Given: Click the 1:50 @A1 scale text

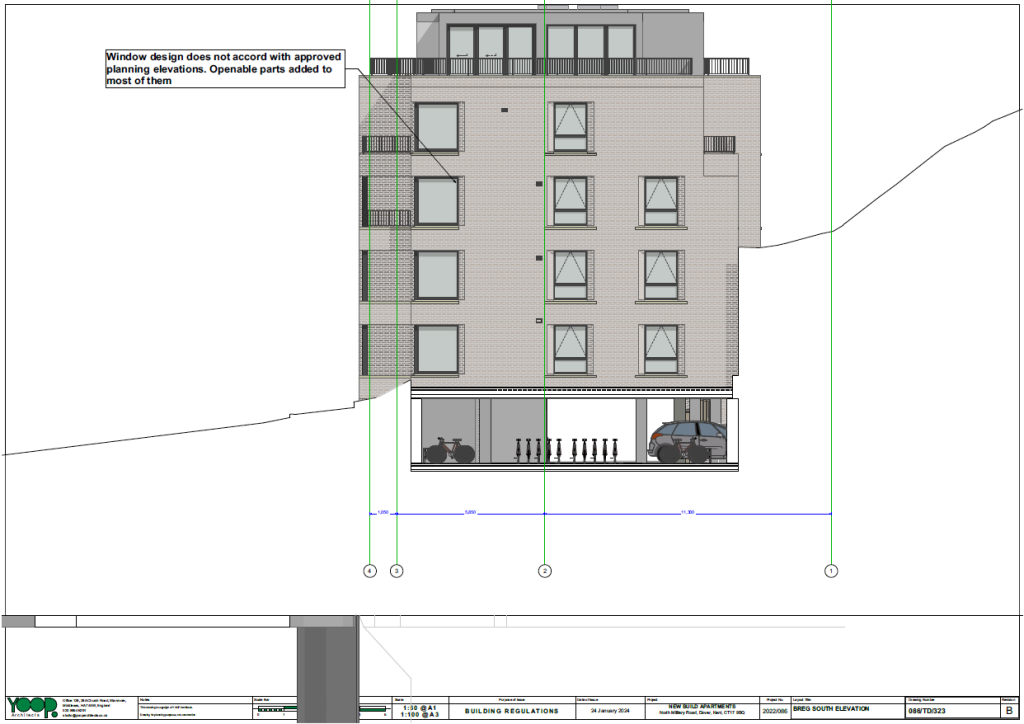Looking at the screenshot, I should tap(416, 707).
